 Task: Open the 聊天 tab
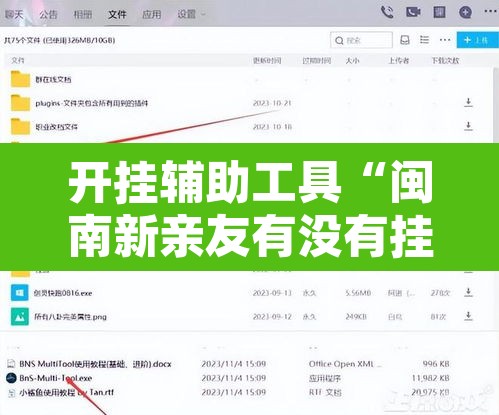14,14
